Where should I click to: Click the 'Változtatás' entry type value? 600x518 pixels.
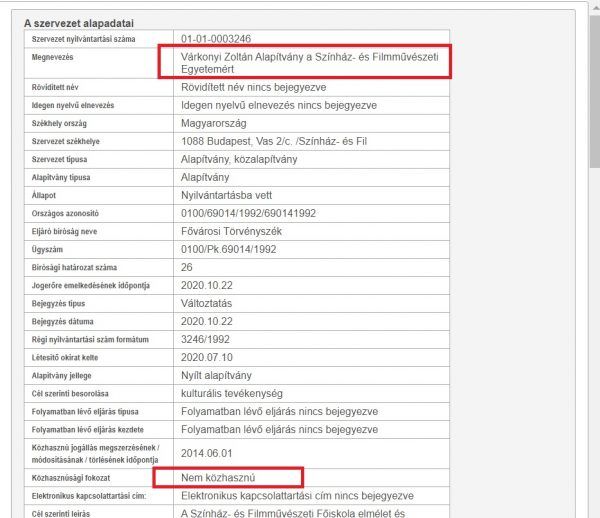[x=206, y=303]
